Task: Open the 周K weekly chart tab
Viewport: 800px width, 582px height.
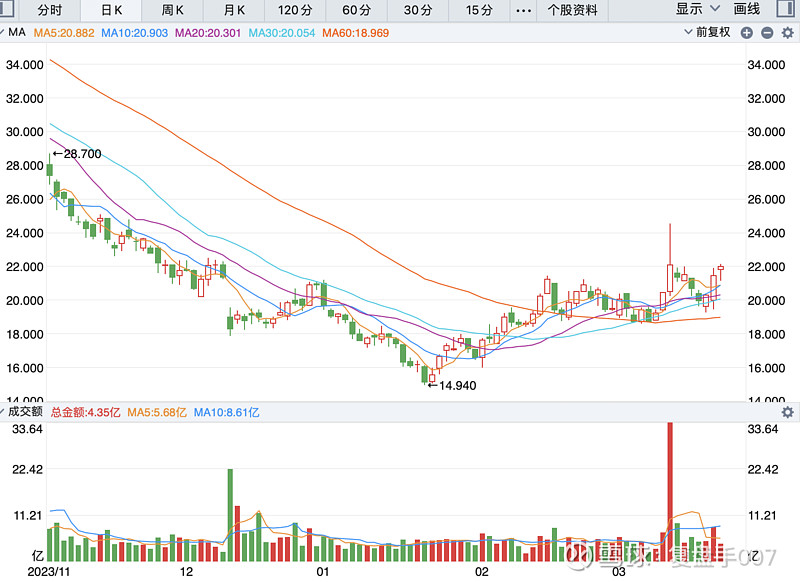Action: pyautogui.click(x=172, y=10)
